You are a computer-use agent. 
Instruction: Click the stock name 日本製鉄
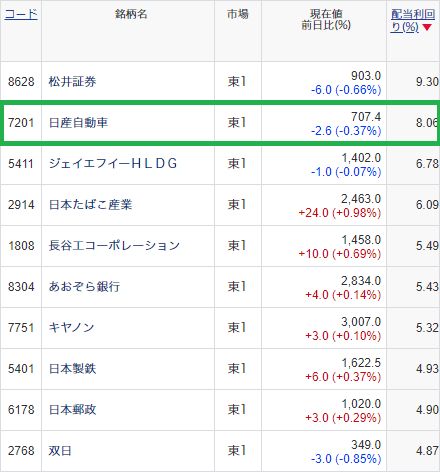coord(72,369)
